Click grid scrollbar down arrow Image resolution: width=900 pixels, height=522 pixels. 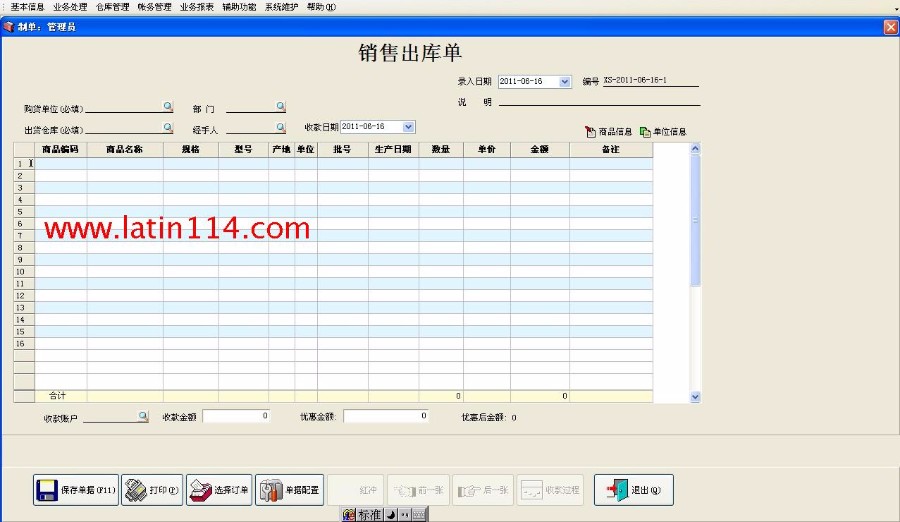(695, 397)
